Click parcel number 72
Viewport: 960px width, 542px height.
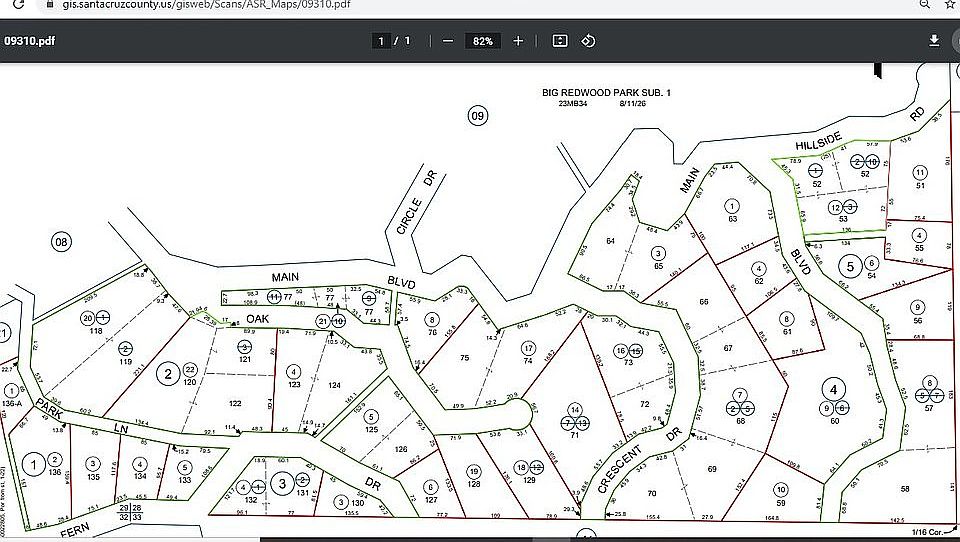[644, 404]
